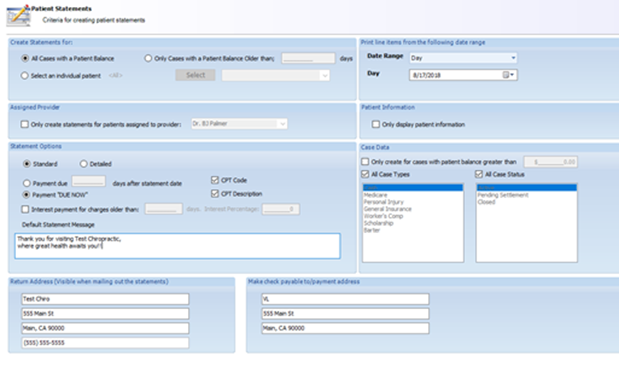This screenshot has width=619, height=380.
Task: Click payment address Main, CA 90000 field
Action: pos(345,328)
